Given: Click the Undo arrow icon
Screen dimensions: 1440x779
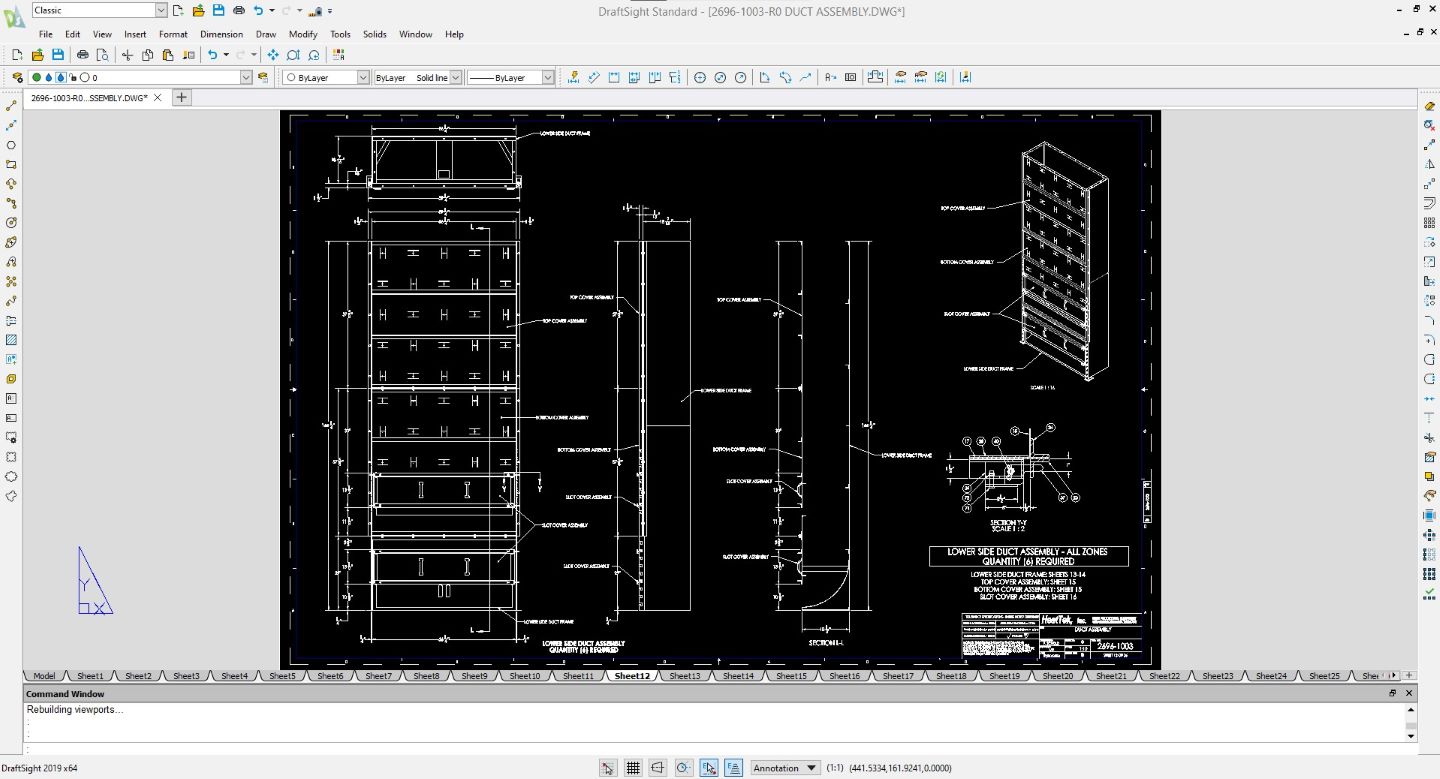Looking at the screenshot, I should click(212, 55).
